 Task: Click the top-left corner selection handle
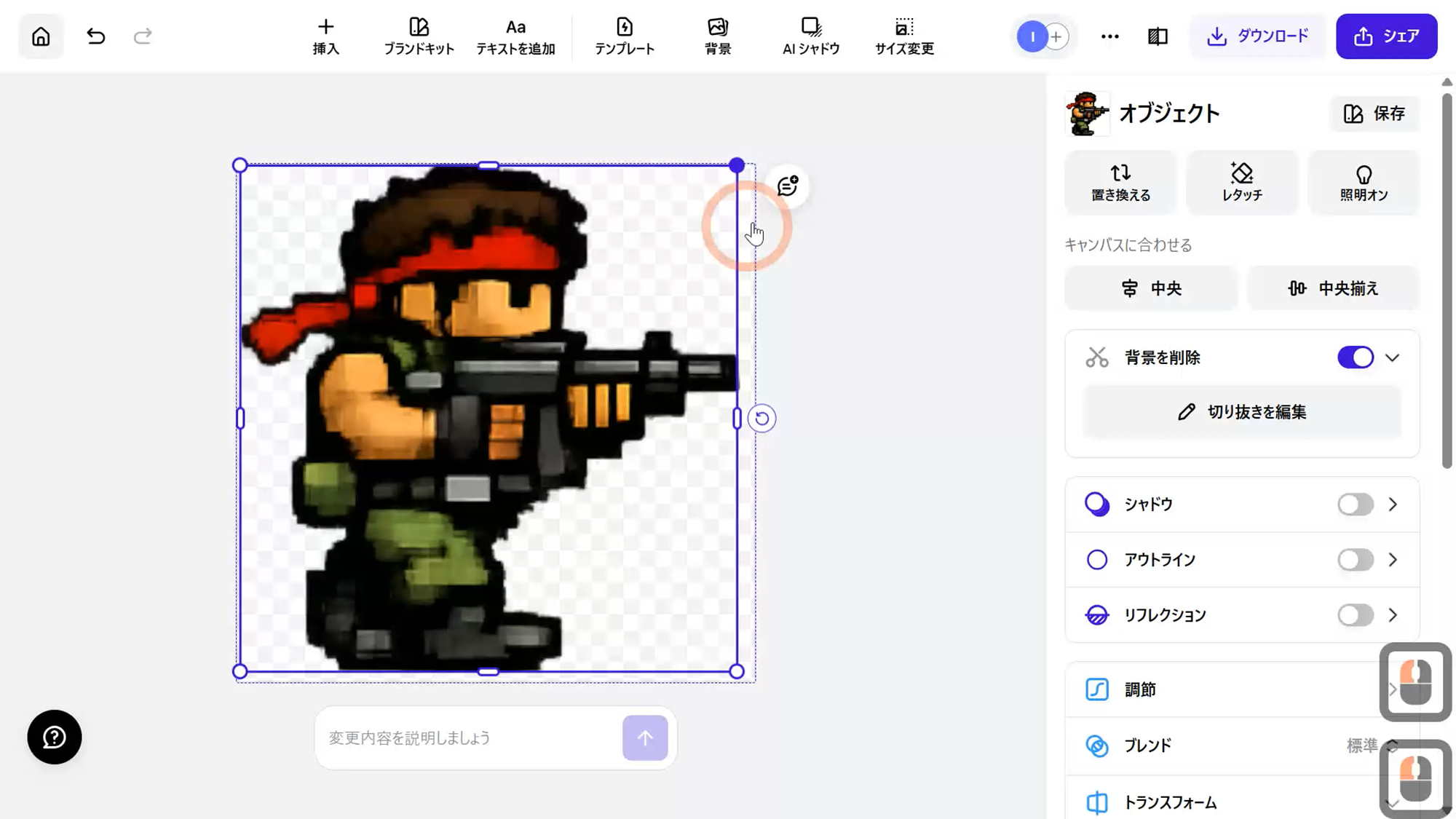pyautogui.click(x=240, y=165)
